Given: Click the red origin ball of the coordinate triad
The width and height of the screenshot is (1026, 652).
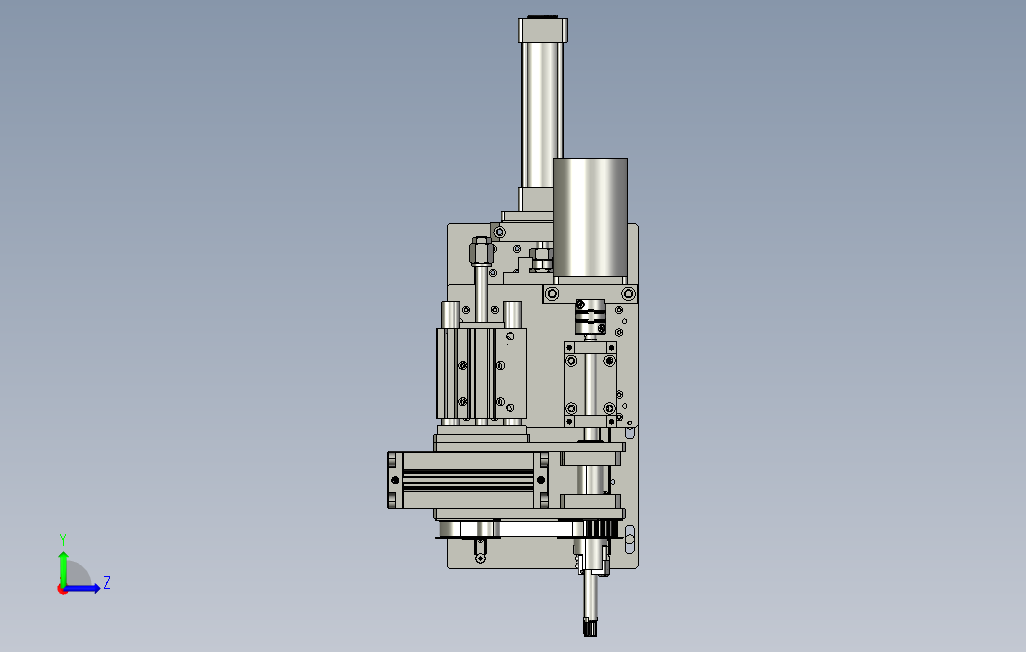Looking at the screenshot, I should (x=62, y=590).
